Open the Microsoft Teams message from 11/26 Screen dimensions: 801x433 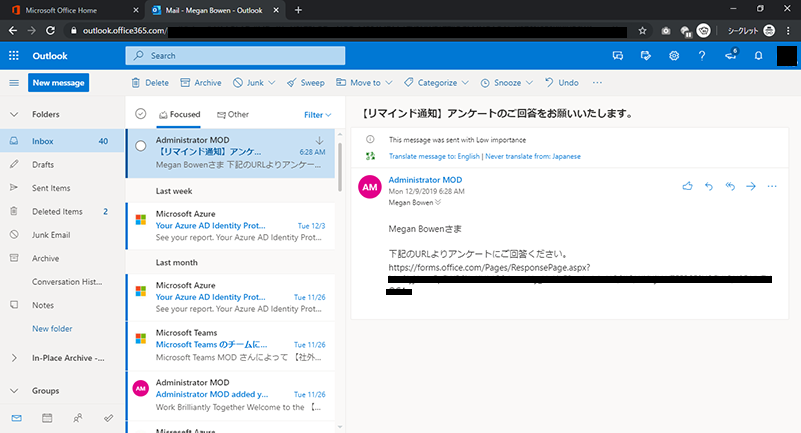coord(231,345)
